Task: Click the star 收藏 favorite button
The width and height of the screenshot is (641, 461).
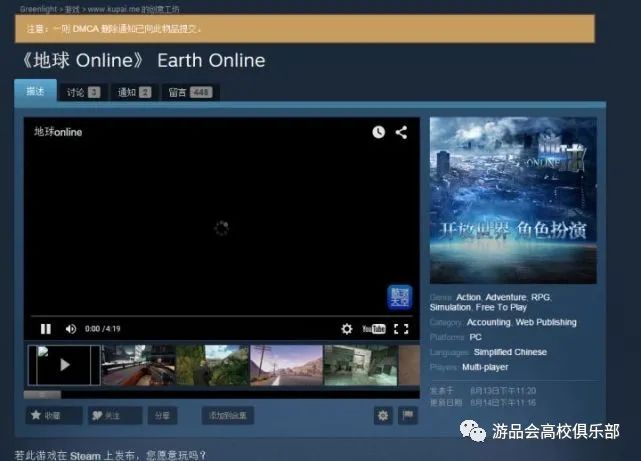Action: pos(54,416)
